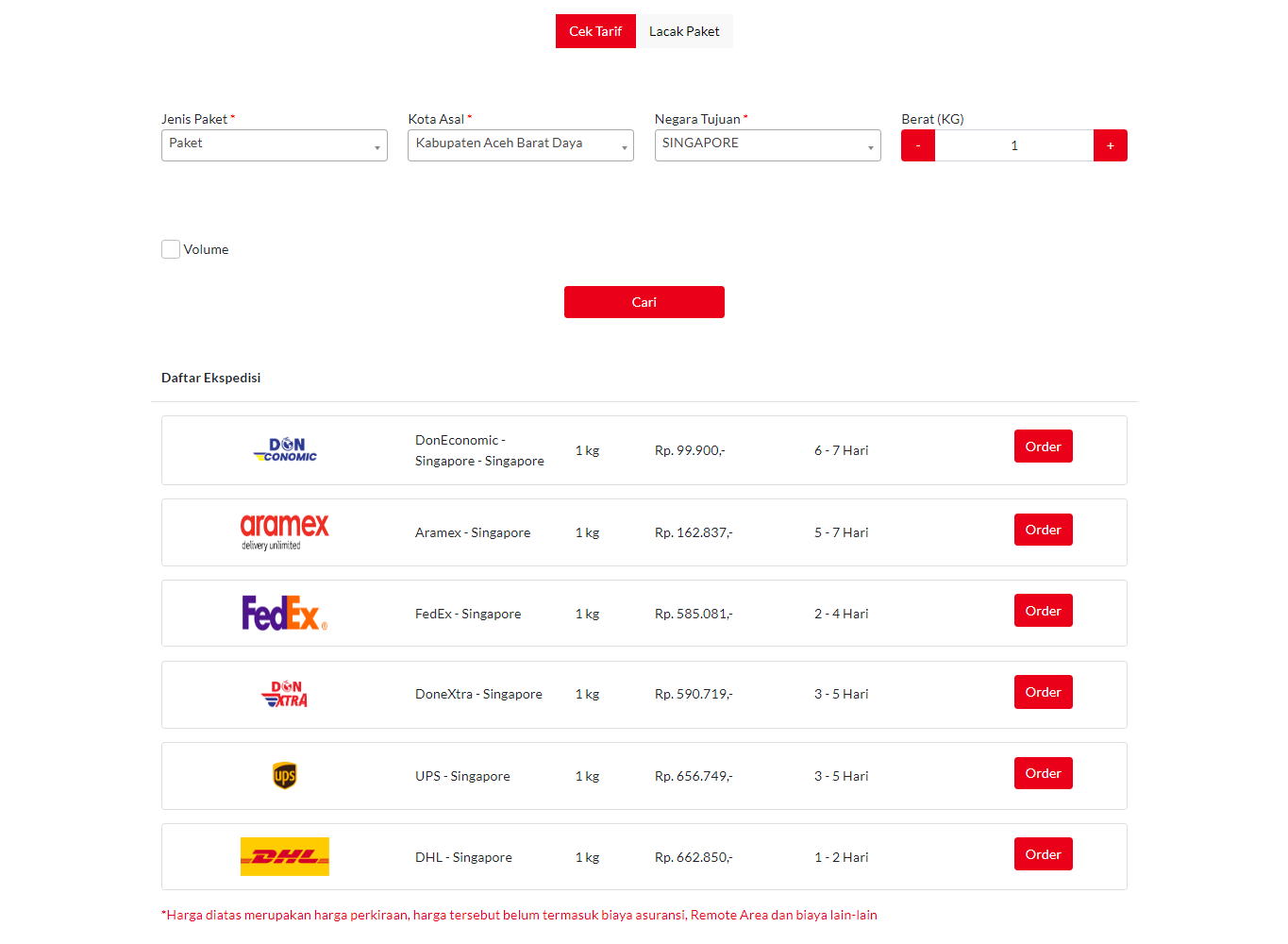This screenshot has width=1288, height=944.
Task: Order the DonEconomic Singapore service
Action: coord(1043,447)
